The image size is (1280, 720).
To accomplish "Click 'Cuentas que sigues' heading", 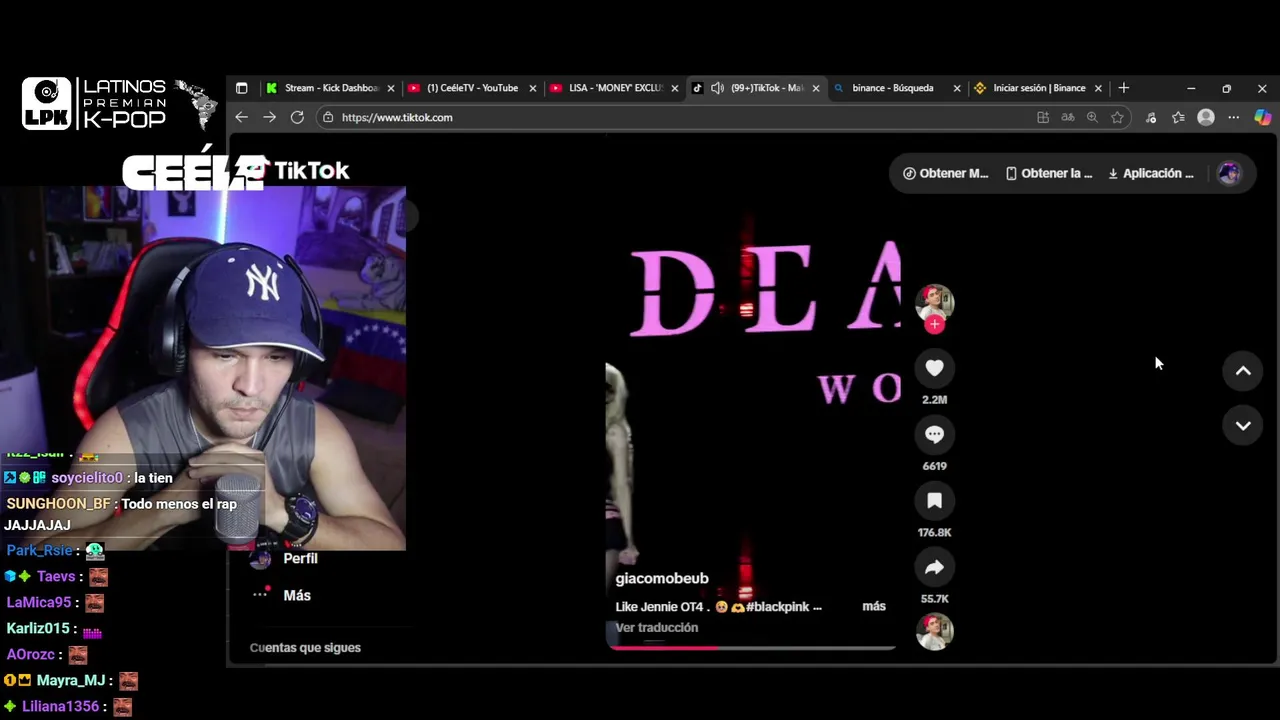I will click(x=305, y=648).
